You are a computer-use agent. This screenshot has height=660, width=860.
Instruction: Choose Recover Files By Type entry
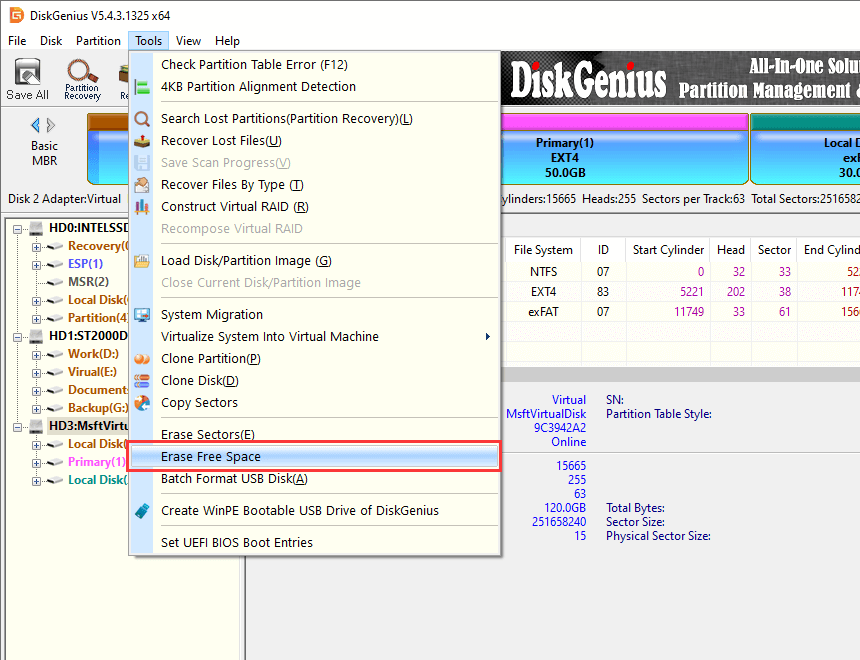coord(231,185)
